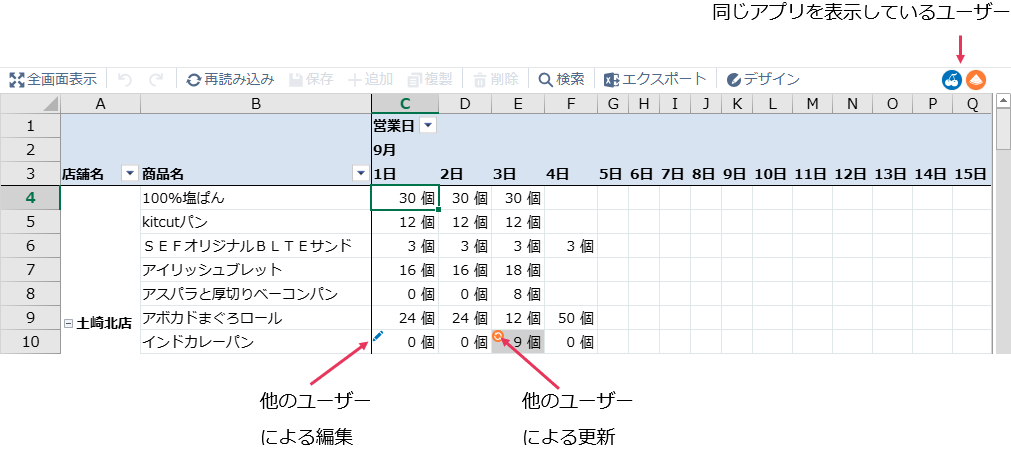Viewport: 1011px width, 450px height.
Task: Open the 商品名 filter dropdown
Action: click(x=360, y=174)
